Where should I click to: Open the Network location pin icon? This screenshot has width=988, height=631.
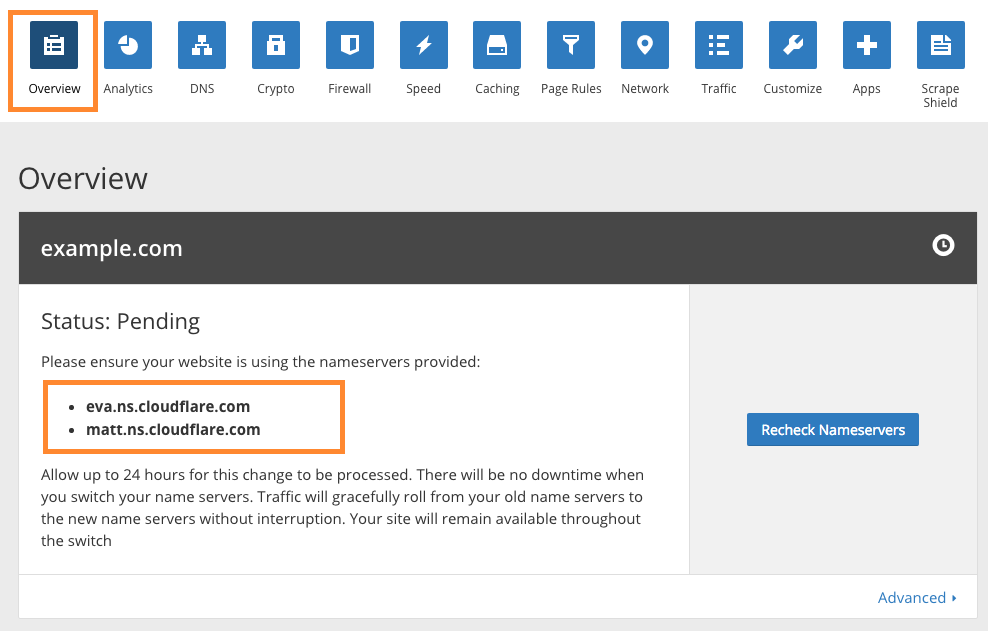[645, 45]
